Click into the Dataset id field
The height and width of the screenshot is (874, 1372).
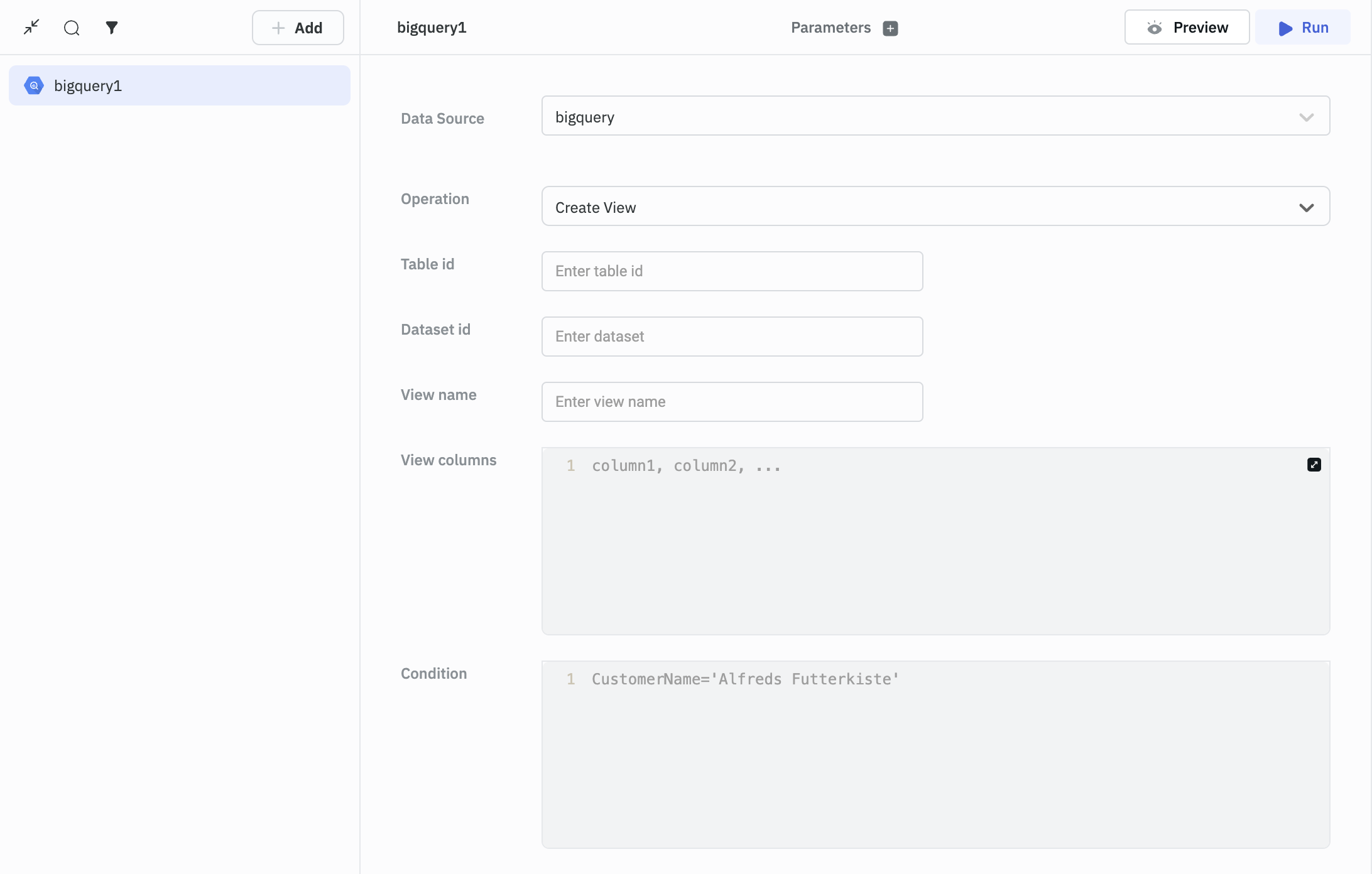pyautogui.click(x=732, y=337)
